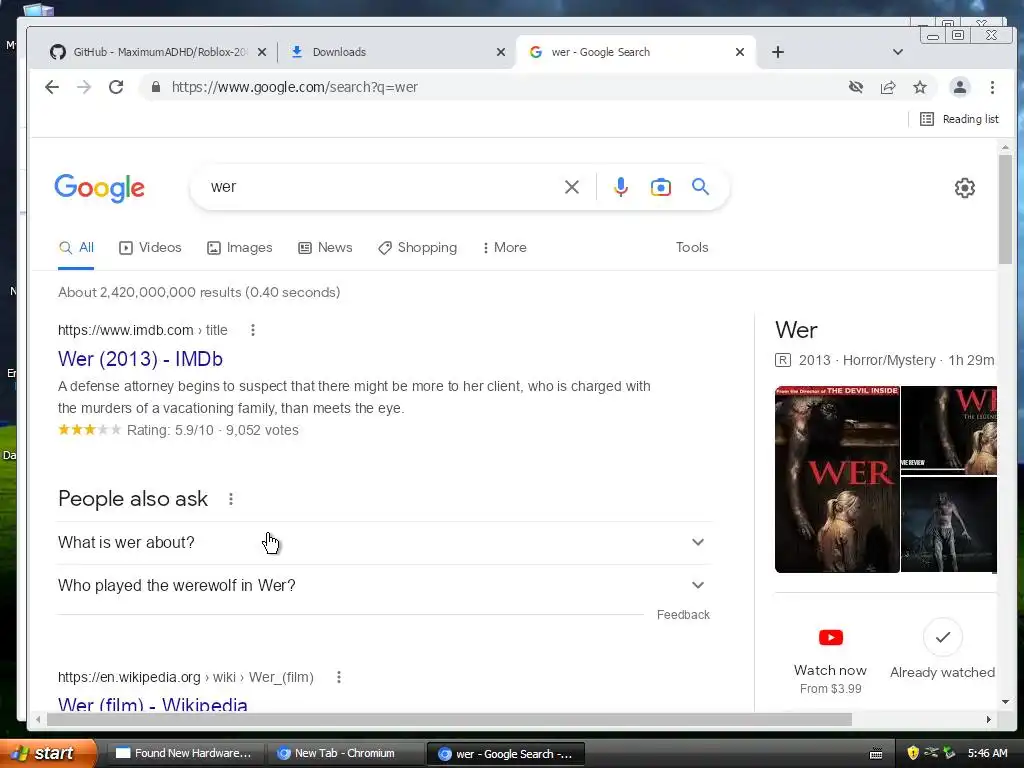
Task: Click the results count text
Action: pyautogui.click(x=199, y=293)
